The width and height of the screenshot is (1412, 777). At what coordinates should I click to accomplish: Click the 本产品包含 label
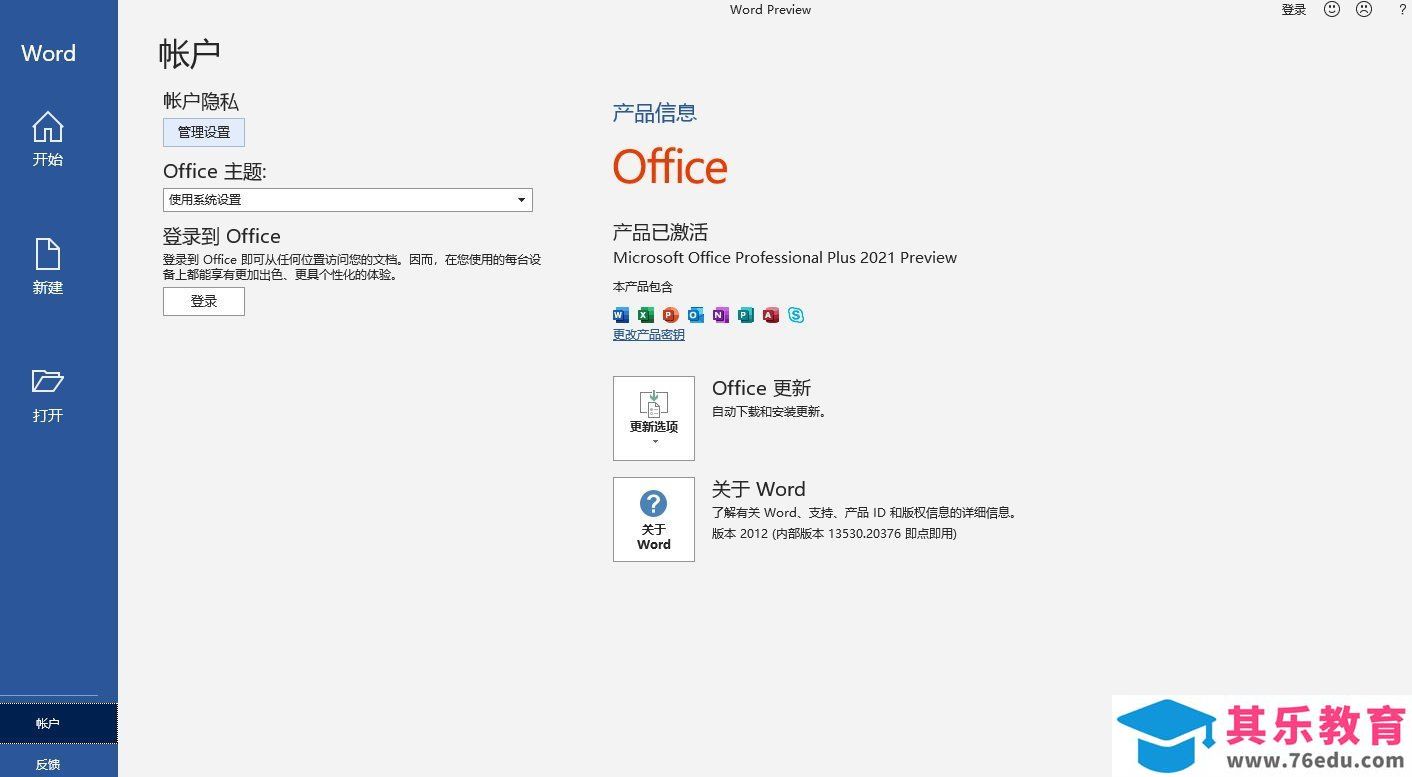point(643,287)
